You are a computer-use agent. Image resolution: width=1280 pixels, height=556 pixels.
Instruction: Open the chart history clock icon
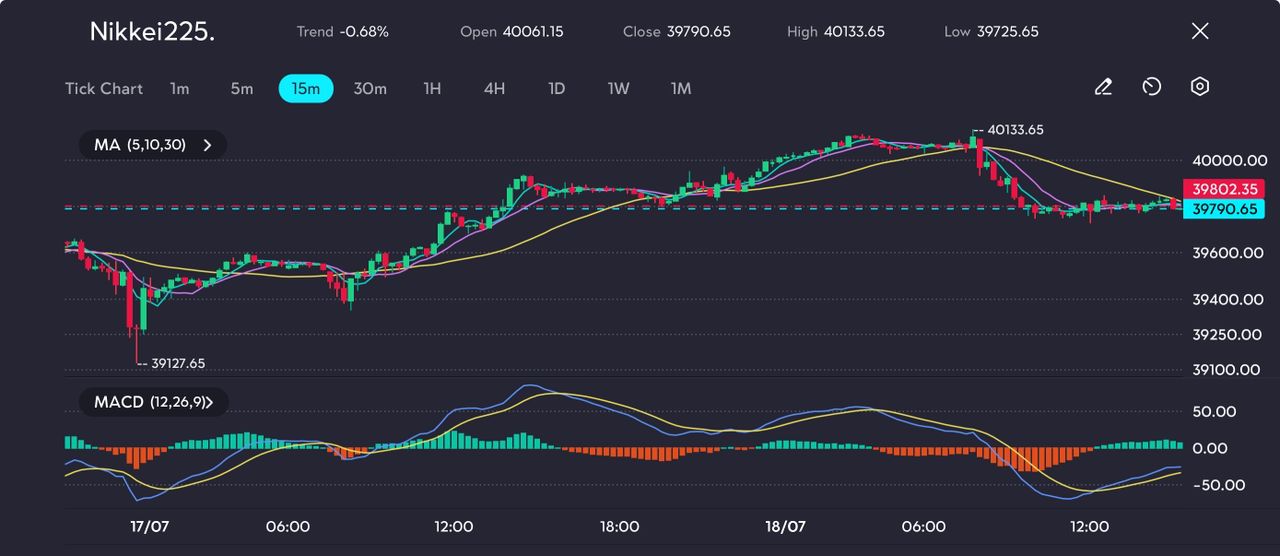pyautogui.click(x=1151, y=88)
